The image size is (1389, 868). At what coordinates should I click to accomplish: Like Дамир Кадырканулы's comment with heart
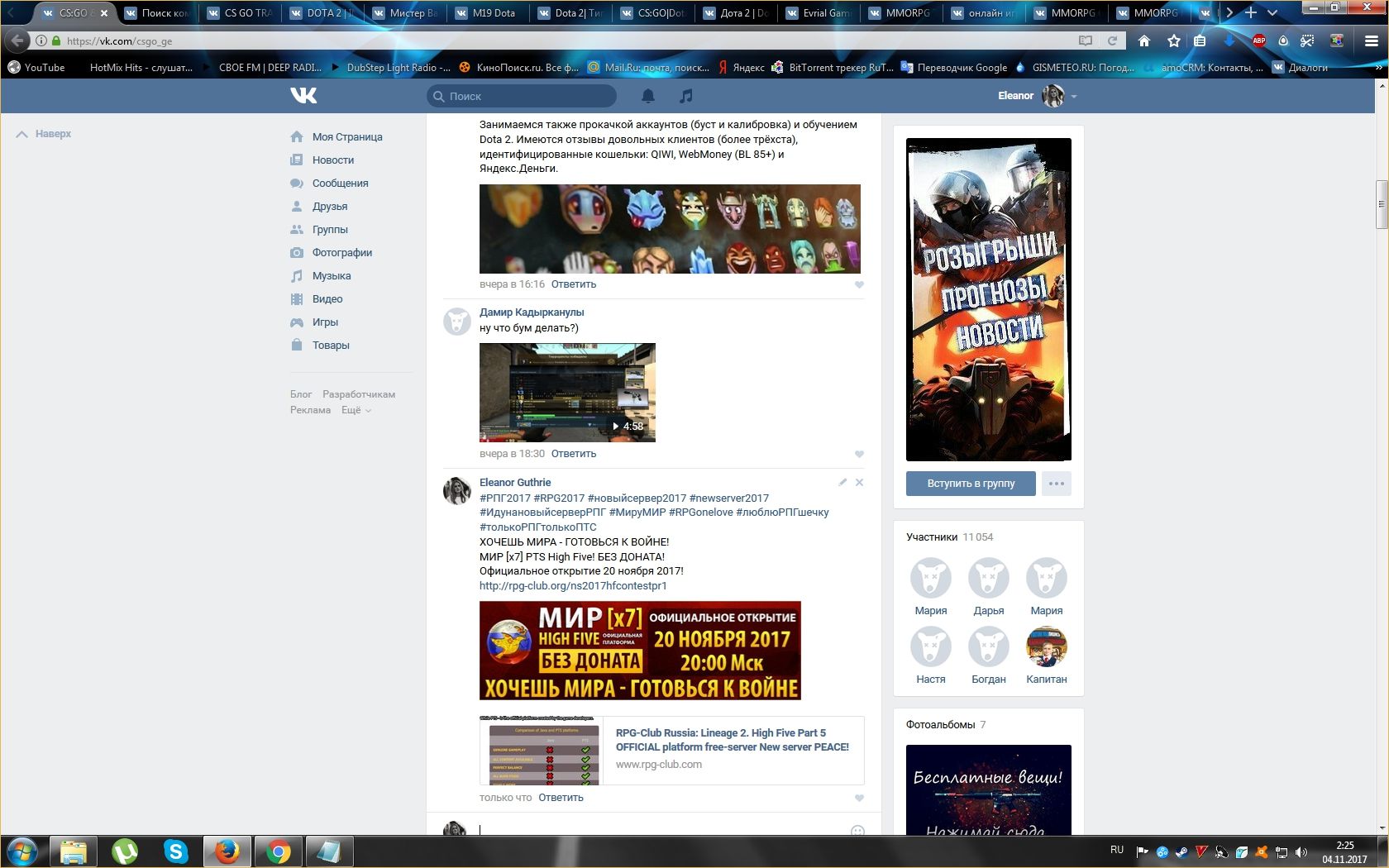(859, 454)
